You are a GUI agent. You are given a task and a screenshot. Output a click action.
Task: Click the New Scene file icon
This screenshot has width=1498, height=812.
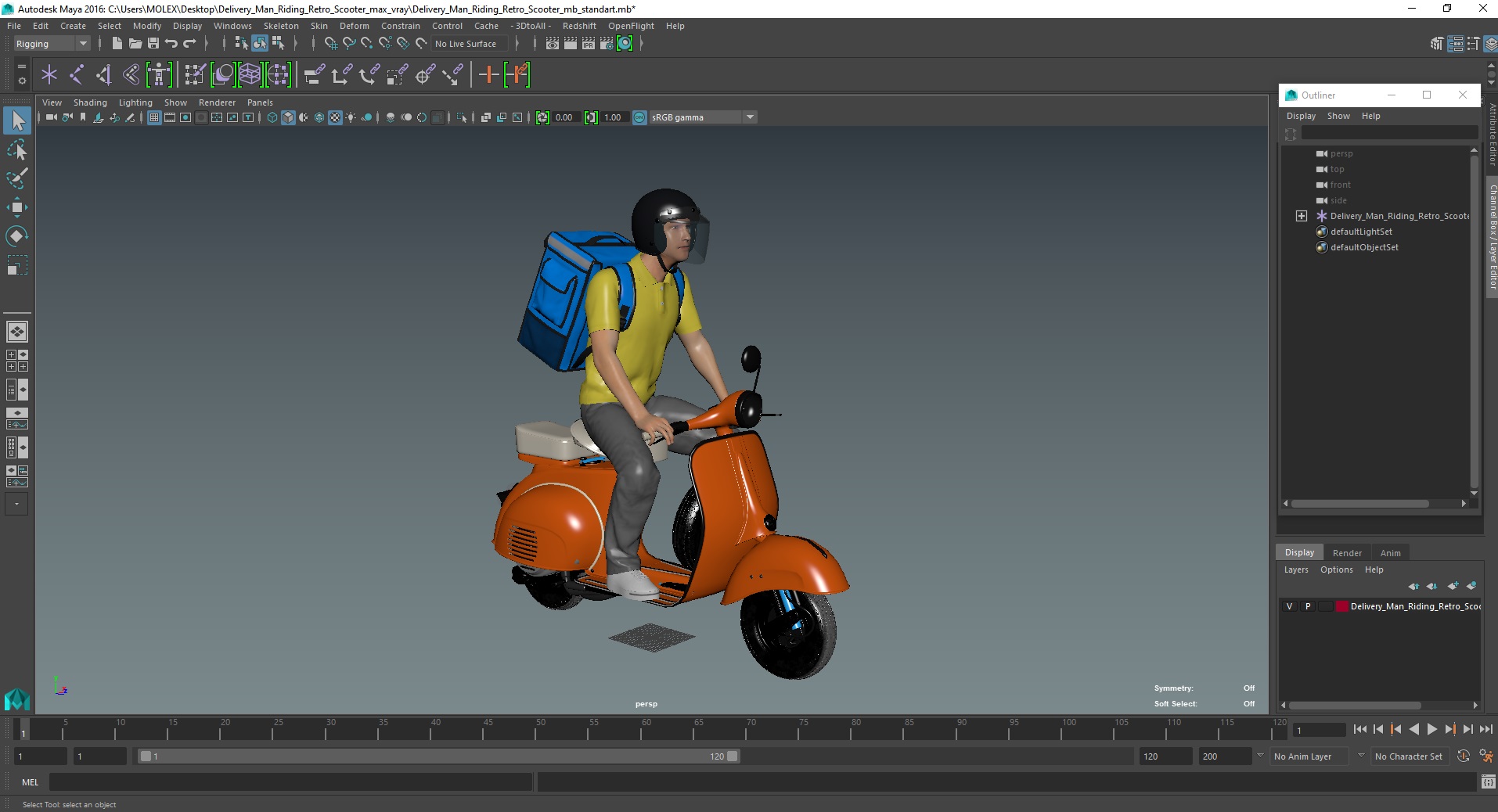pos(117,44)
